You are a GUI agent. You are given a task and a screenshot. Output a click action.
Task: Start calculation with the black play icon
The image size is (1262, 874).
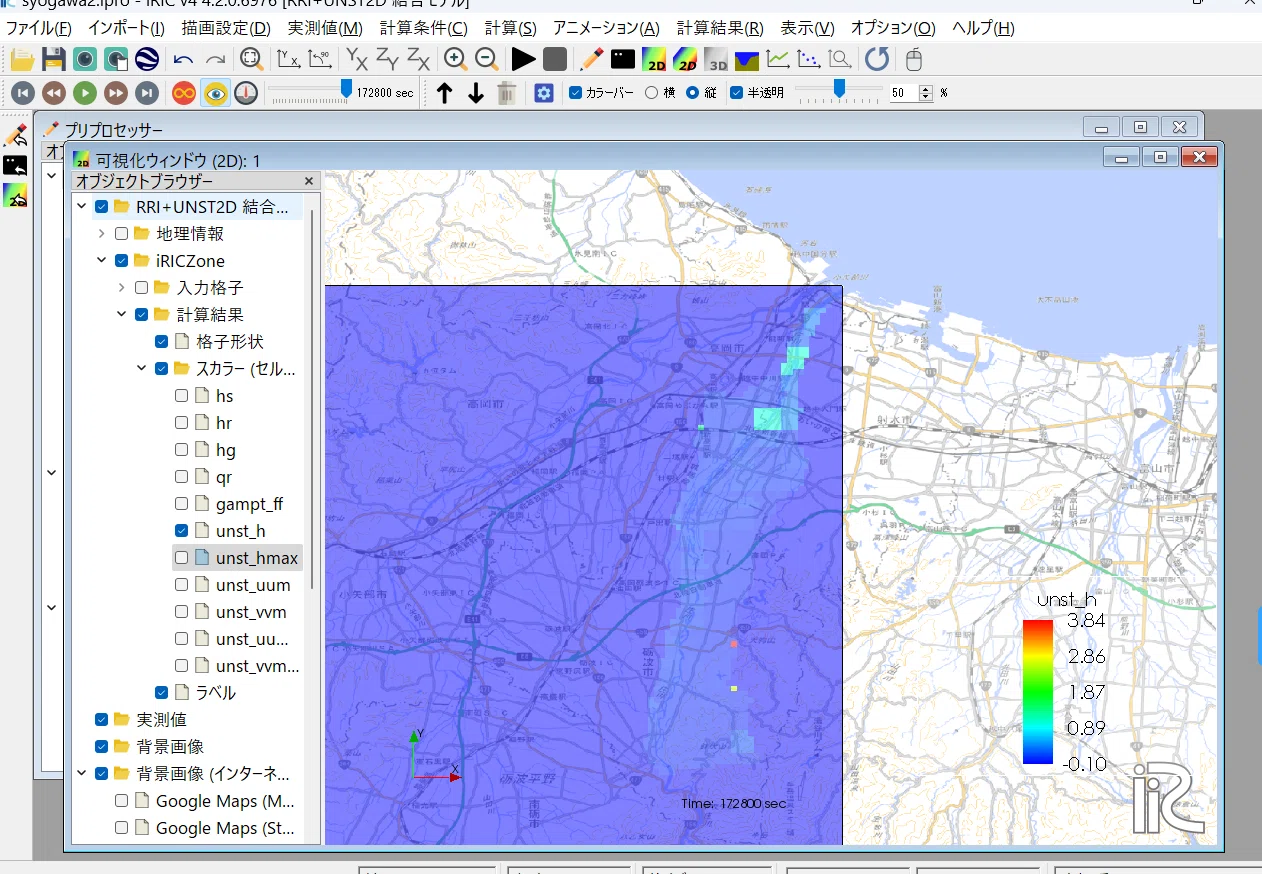coord(523,60)
